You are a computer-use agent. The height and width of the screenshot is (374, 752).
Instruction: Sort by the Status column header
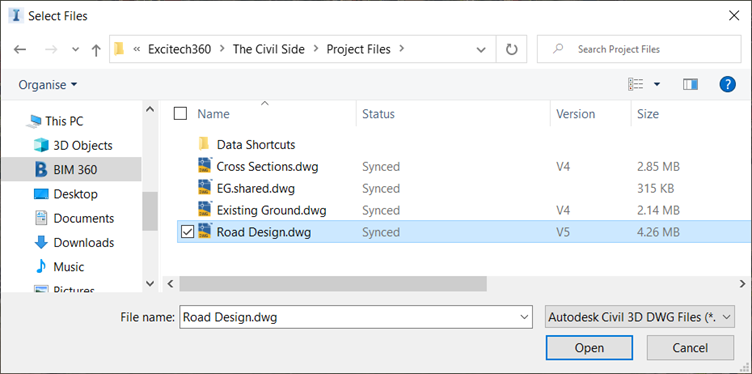pyautogui.click(x=378, y=114)
